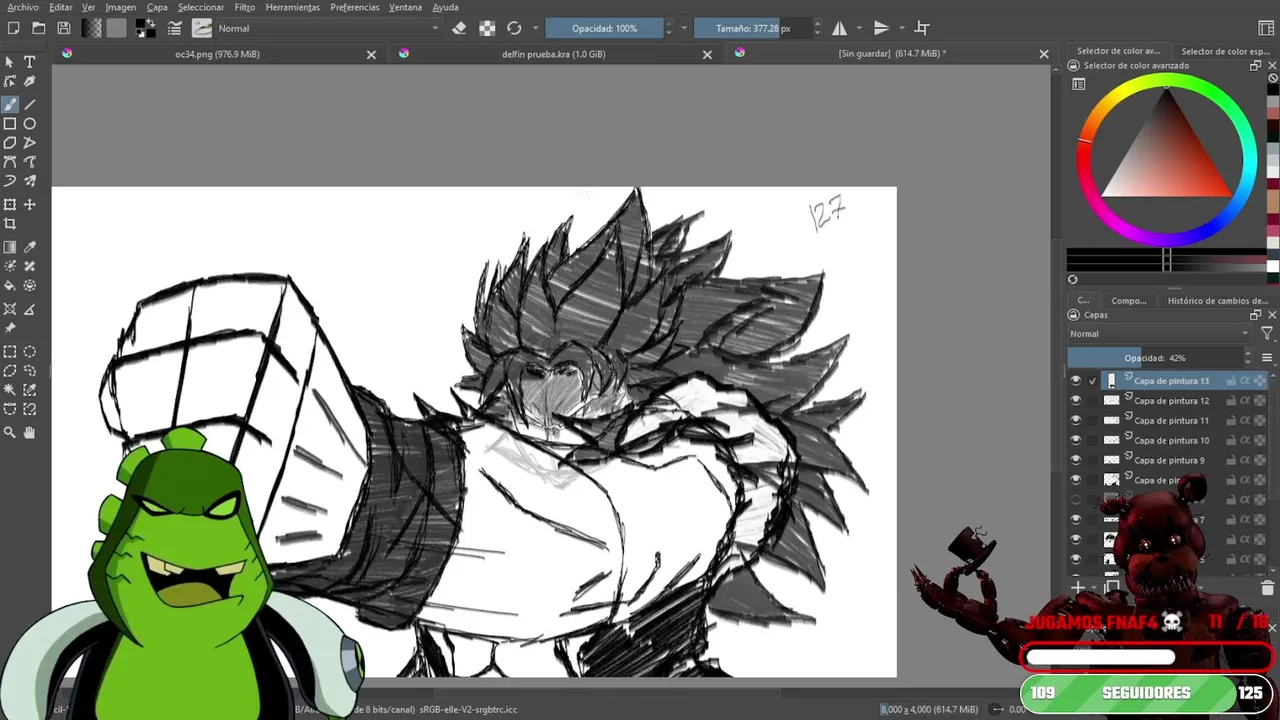This screenshot has width=1280, height=720.
Task: Close the delfin prueba.kra tab
Action: (707, 55)
